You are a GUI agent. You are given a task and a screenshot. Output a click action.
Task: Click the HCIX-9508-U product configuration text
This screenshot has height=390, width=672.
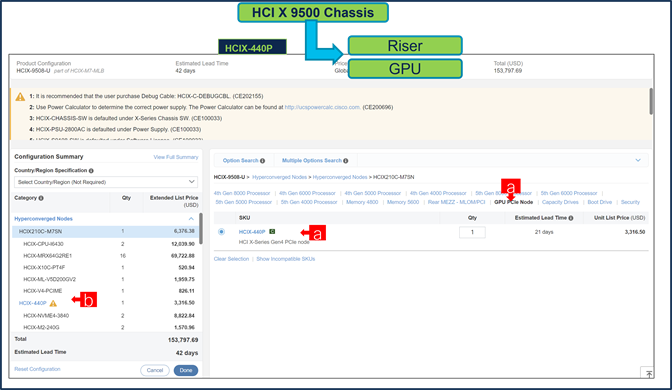(x=33, y=71)
